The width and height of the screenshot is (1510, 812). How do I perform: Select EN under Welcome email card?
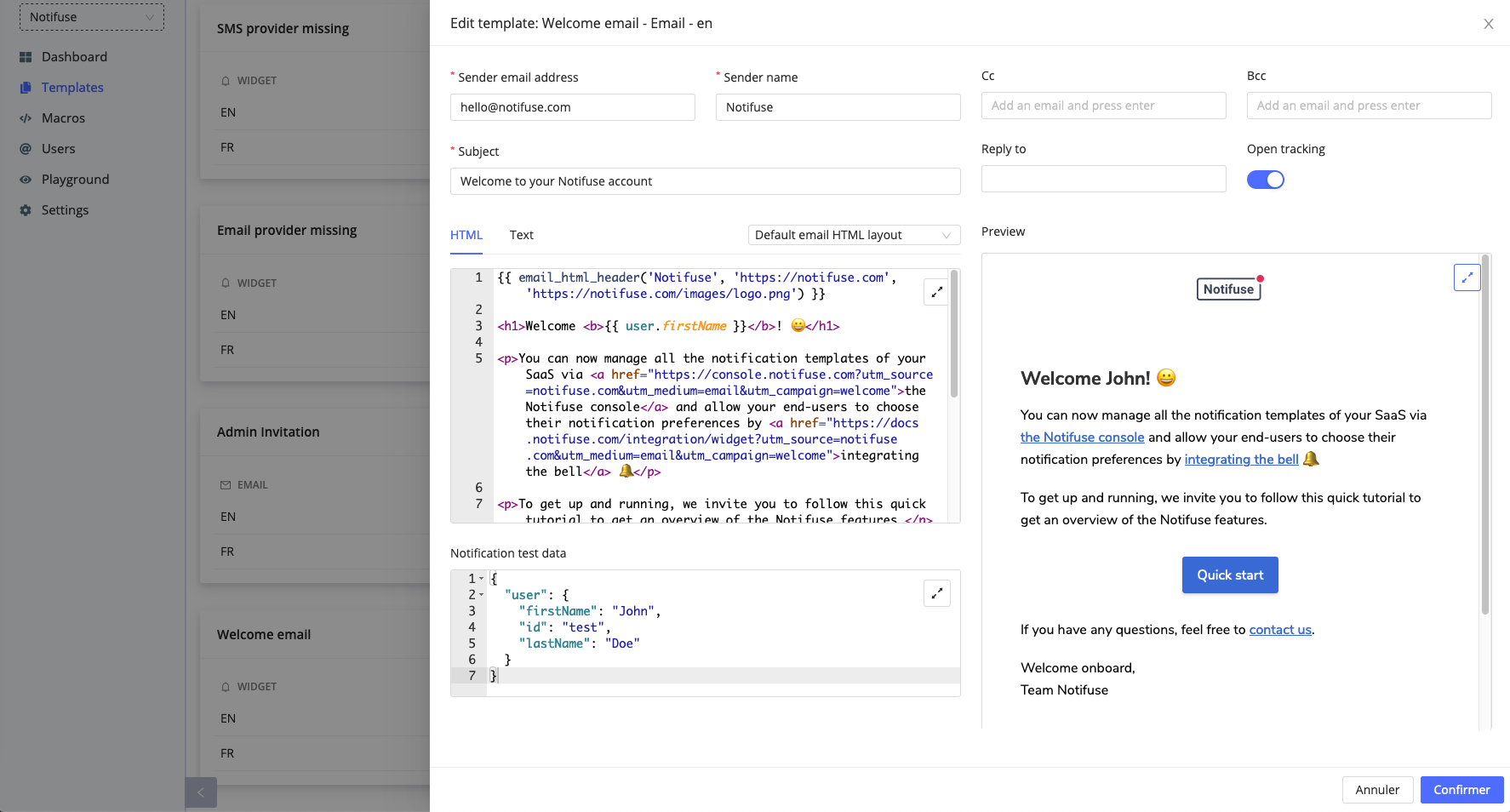tap(228, 718)
